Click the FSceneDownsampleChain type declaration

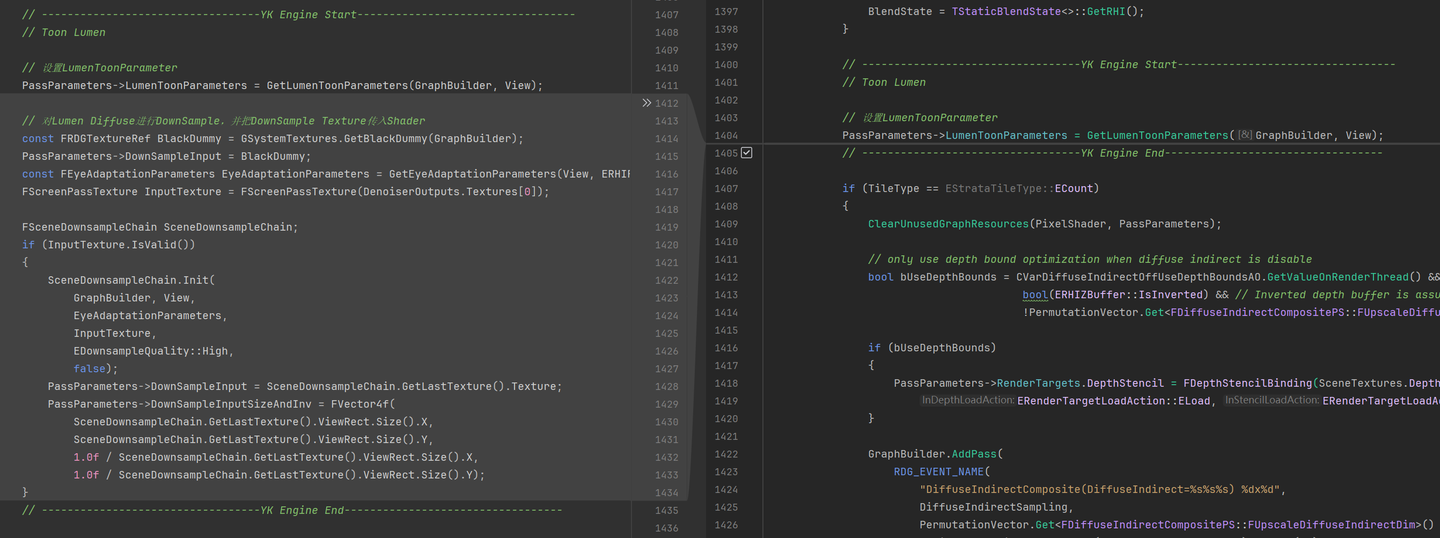tap(90, 227)
